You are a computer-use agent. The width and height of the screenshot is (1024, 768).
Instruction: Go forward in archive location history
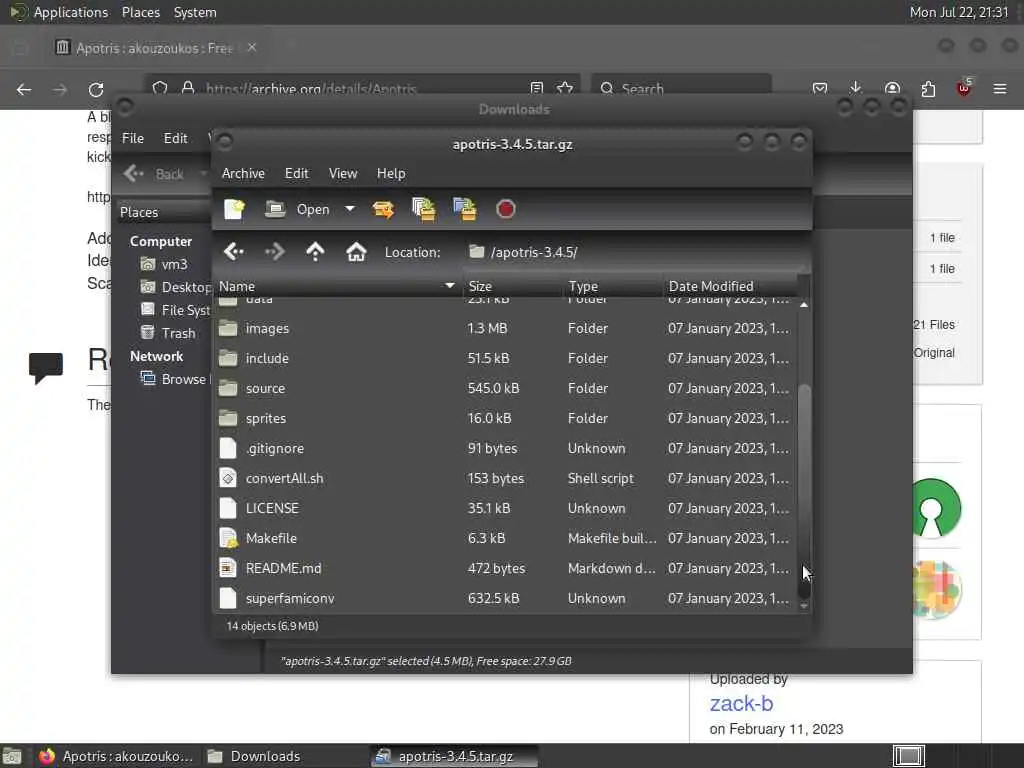pos(274,251)
